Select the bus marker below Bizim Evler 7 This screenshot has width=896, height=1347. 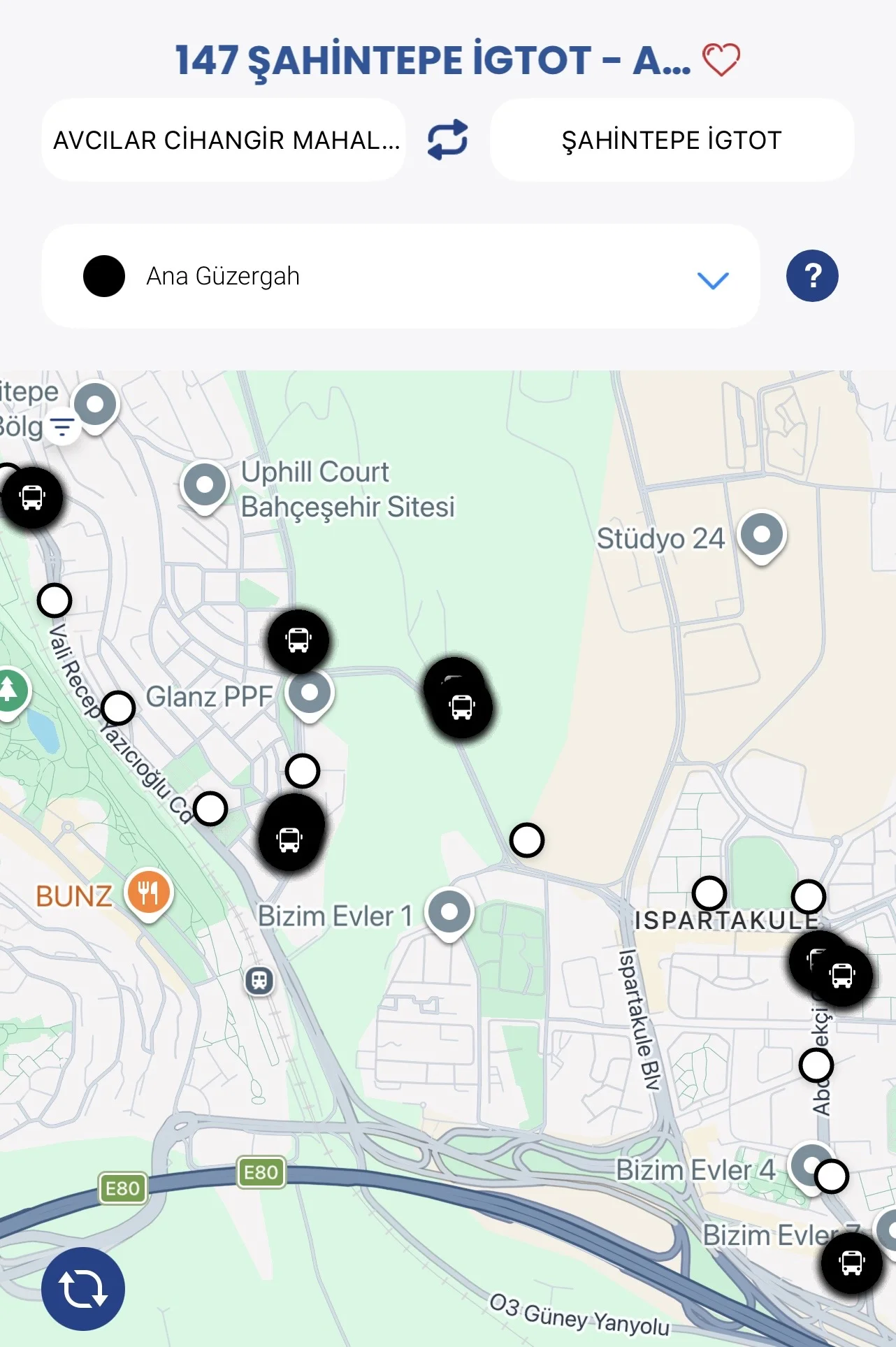[851, 1262]
